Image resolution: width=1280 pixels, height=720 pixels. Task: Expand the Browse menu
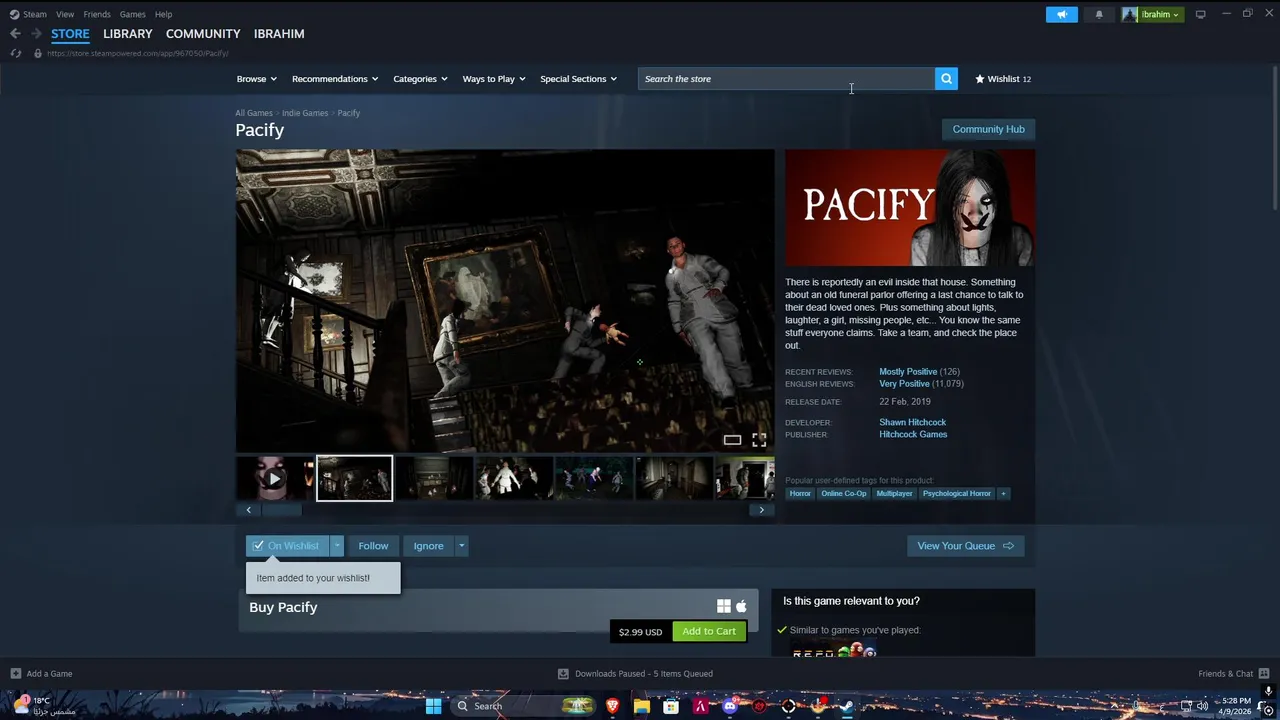tap(256, 79)
